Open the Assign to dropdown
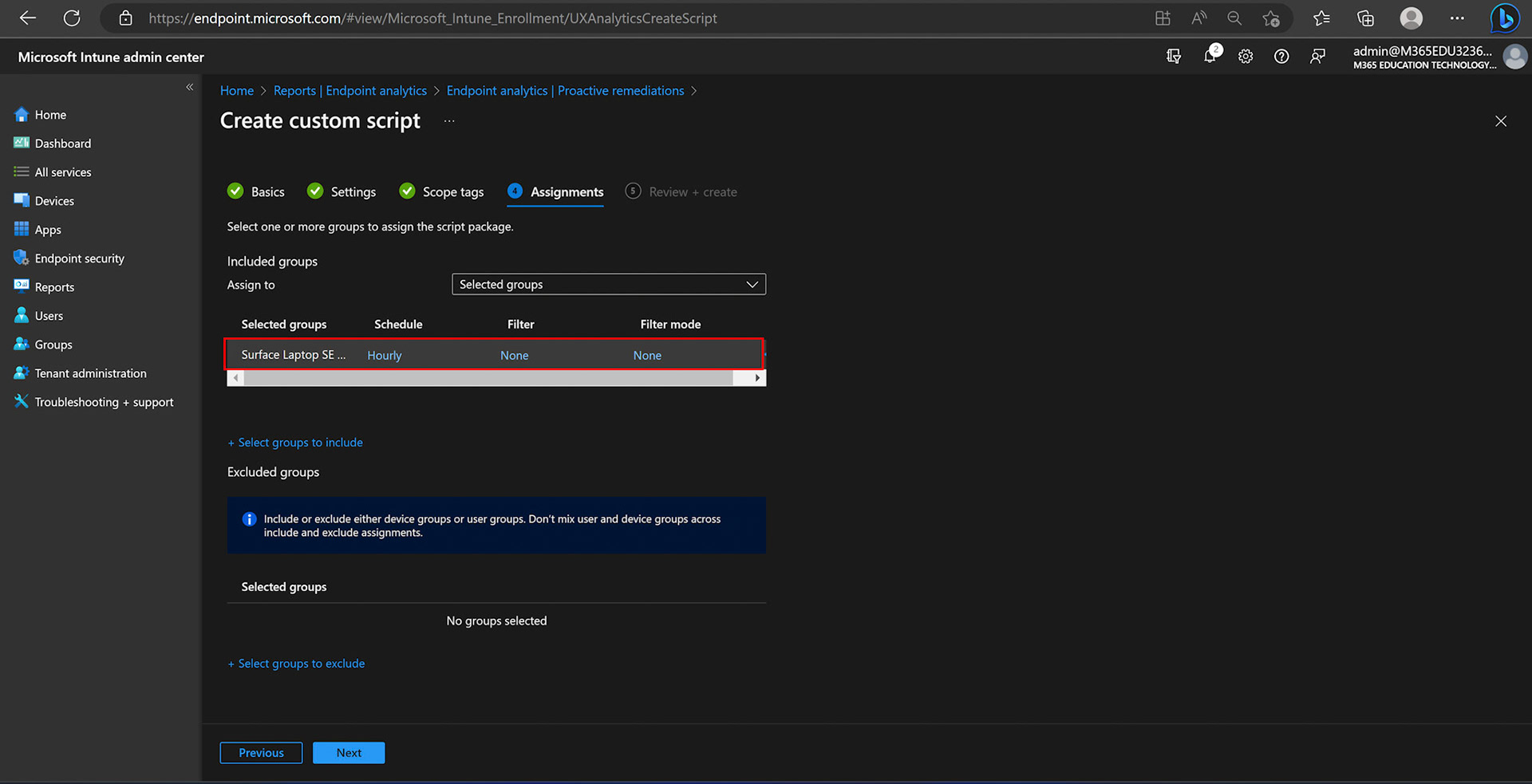The height and width of the screenshot is (784, 1532). click(609, 285)
